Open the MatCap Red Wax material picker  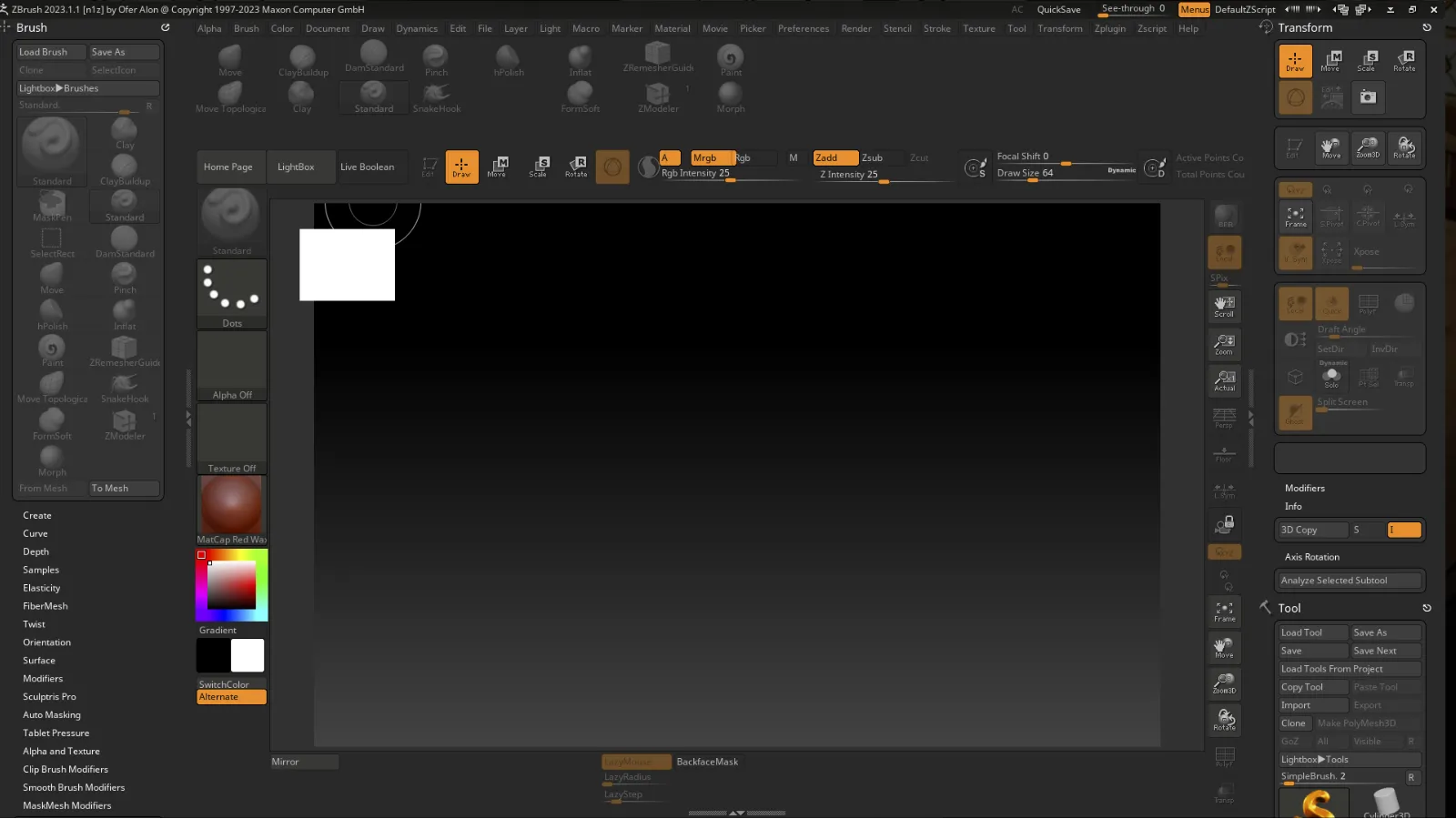point(232,511)
